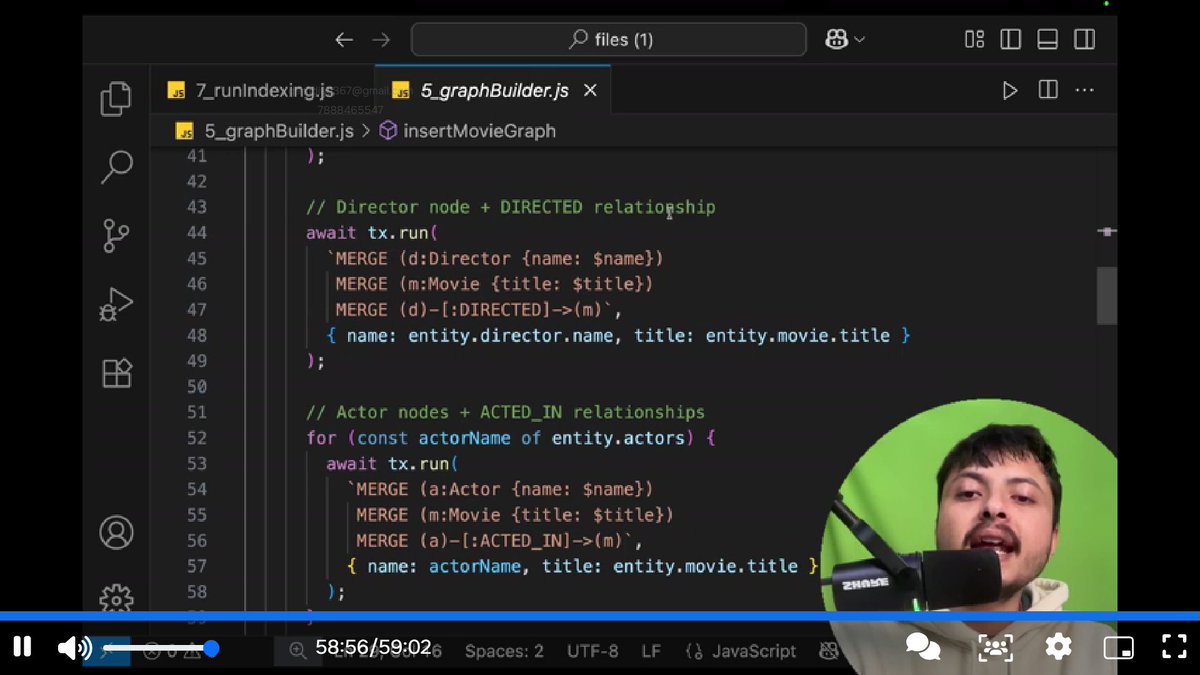The width and height of the screenshot is (1200, 675).
Task: Open the video chat bubbles icon
Action: (x=922, y=647)
